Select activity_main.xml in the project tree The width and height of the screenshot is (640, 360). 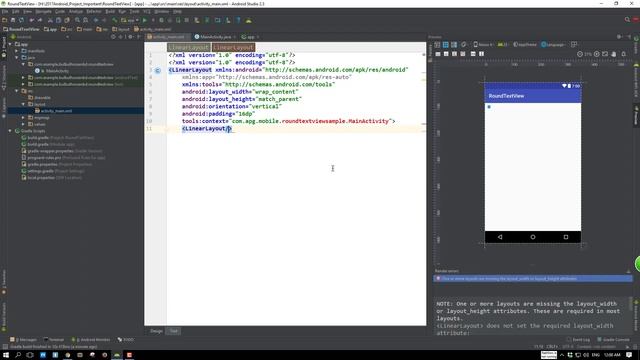(x=53, y=111)
